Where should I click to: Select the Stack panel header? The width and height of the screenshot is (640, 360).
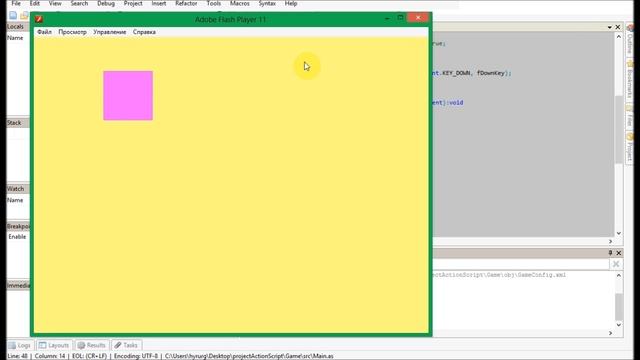[18, 123]
